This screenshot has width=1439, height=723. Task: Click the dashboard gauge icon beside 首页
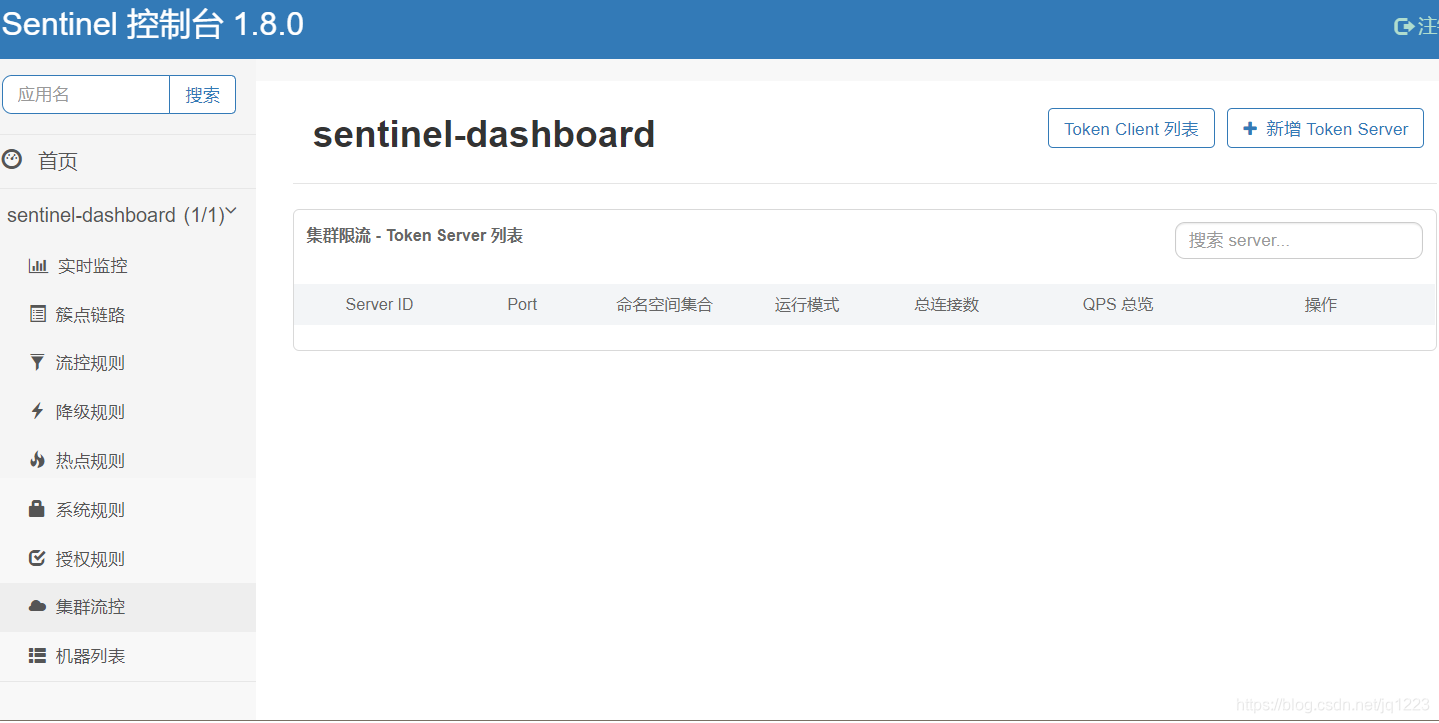tap(12, 159)
